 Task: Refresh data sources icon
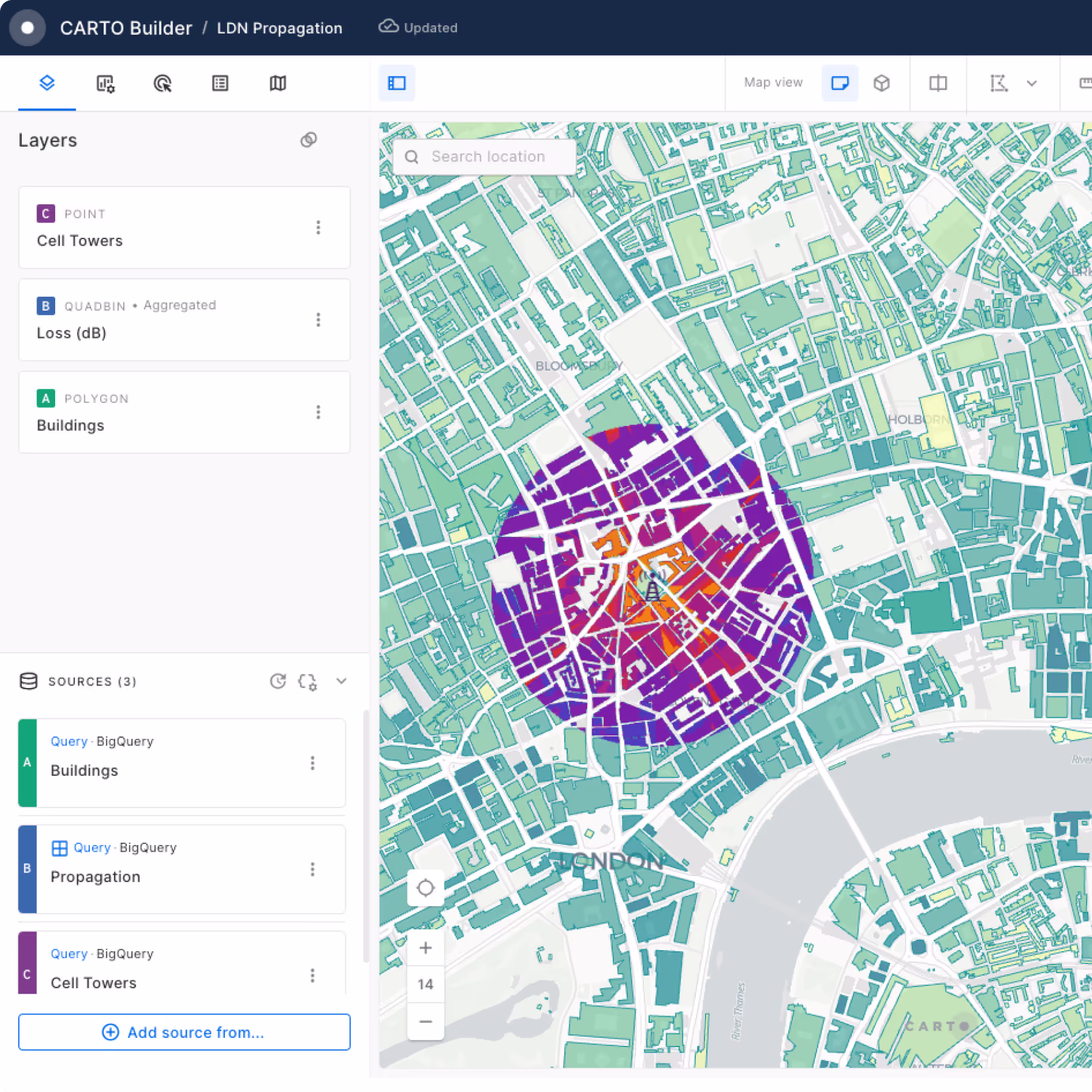278,681
